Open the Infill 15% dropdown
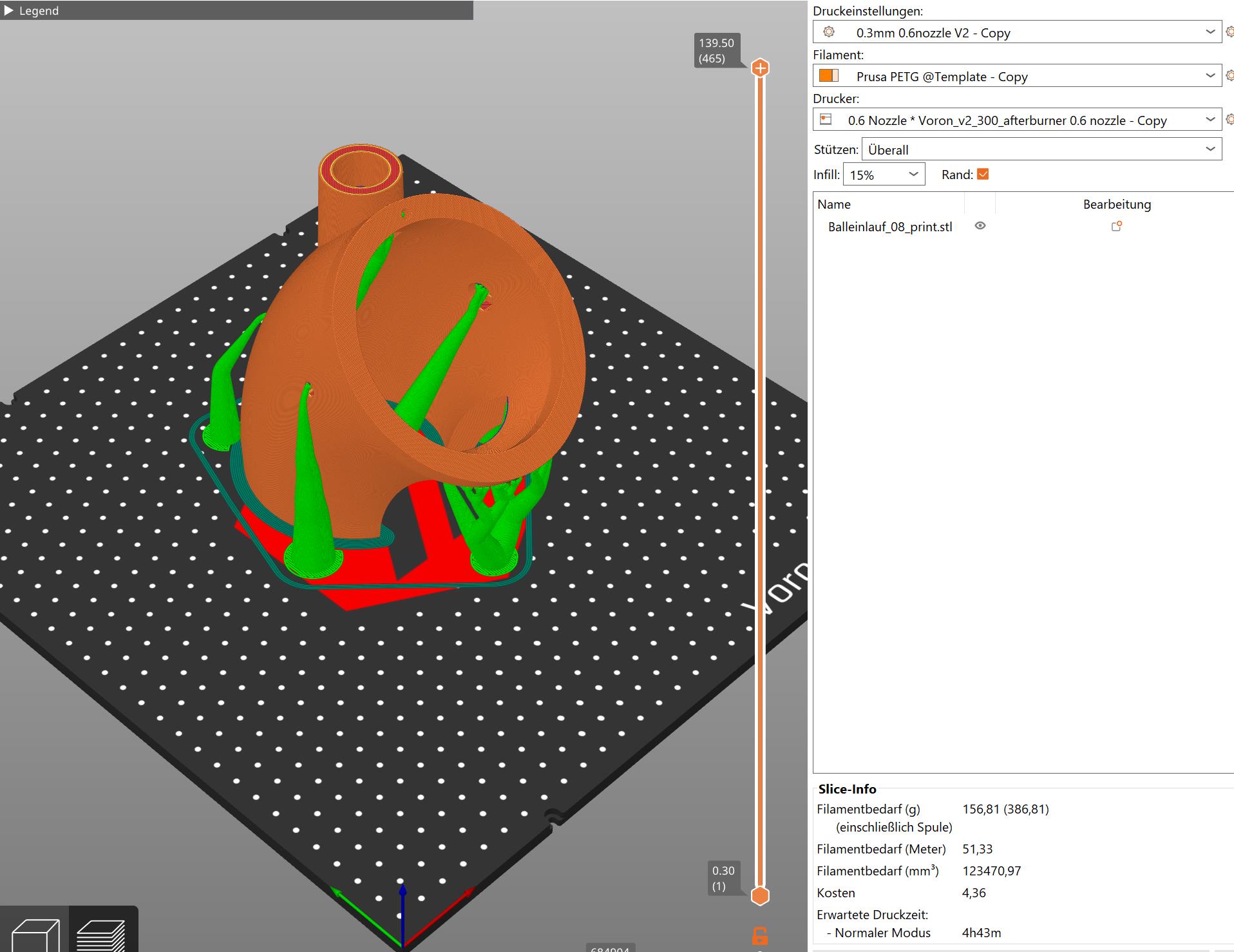 884,174
